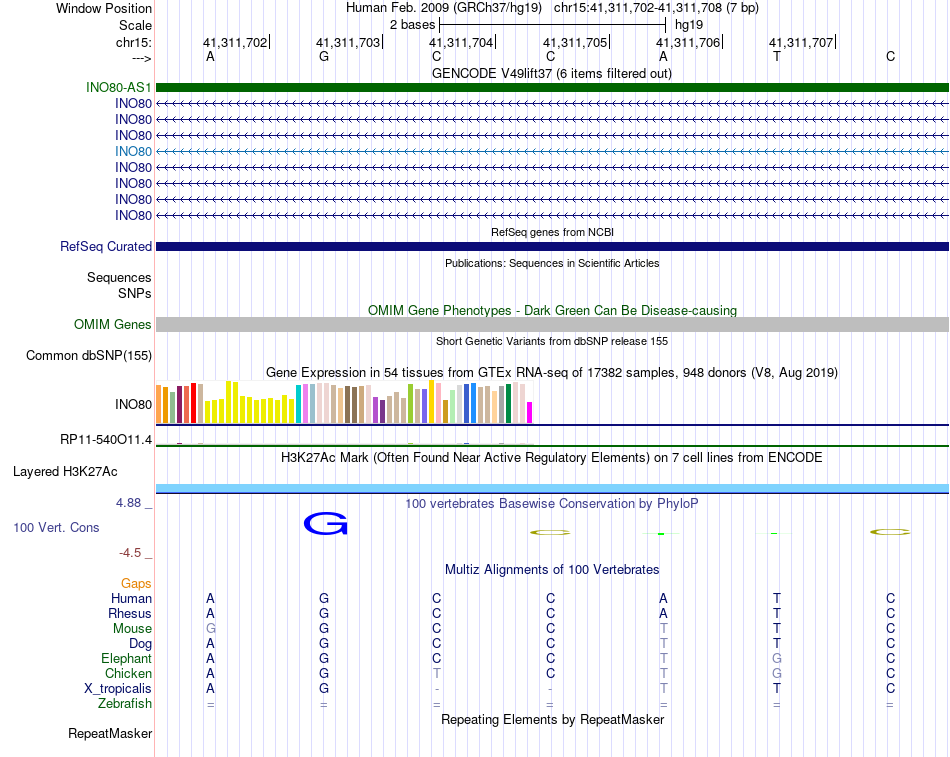Image resolution: width=950 pixels, height=757 pixels.
Task: Select the Zebrafish alignment row label
Action: (125, 704)
